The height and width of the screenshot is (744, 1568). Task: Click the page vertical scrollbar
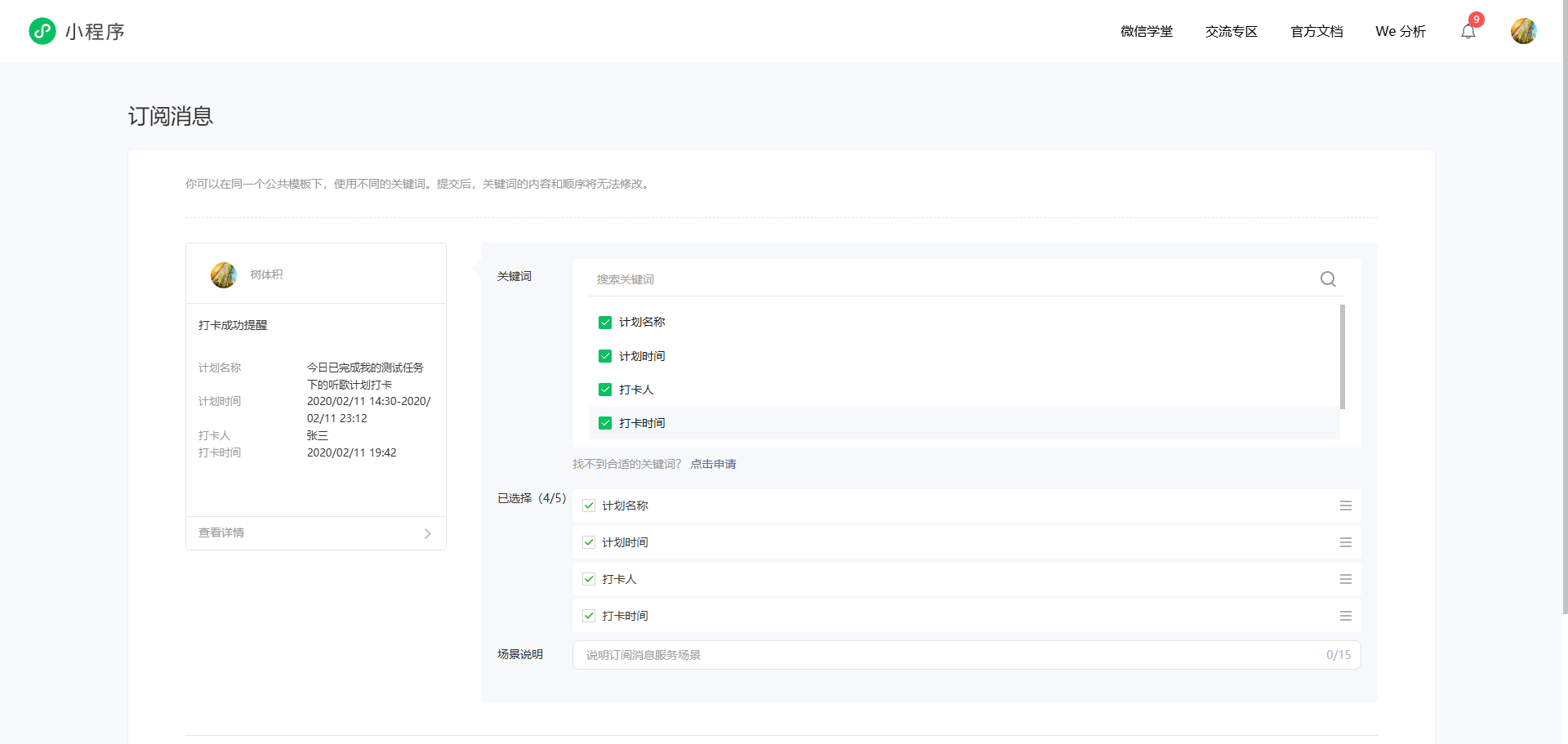(1565, 307)
